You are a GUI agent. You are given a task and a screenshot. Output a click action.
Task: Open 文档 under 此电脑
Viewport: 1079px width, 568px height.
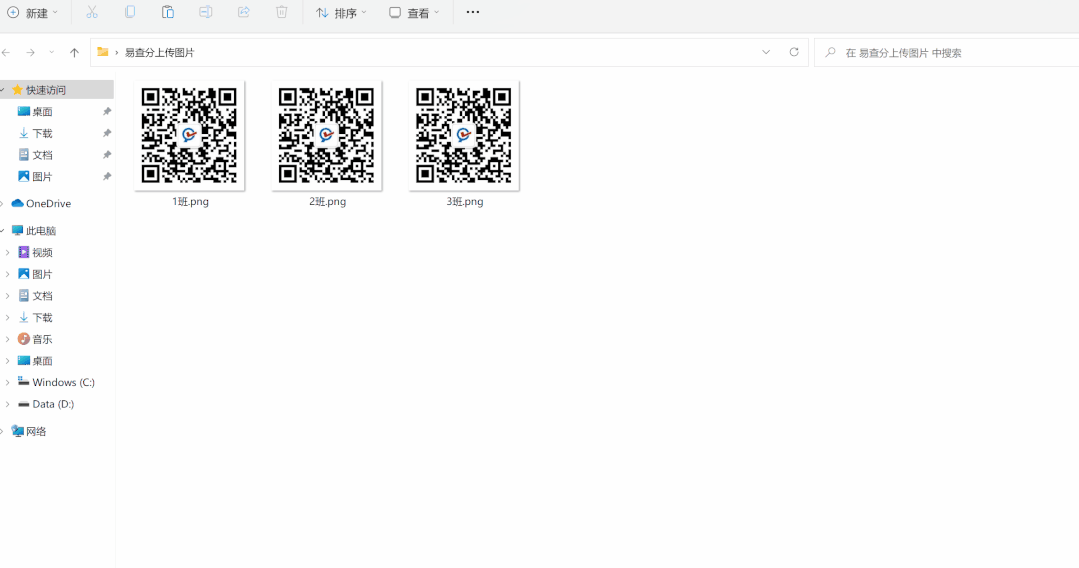42,296
